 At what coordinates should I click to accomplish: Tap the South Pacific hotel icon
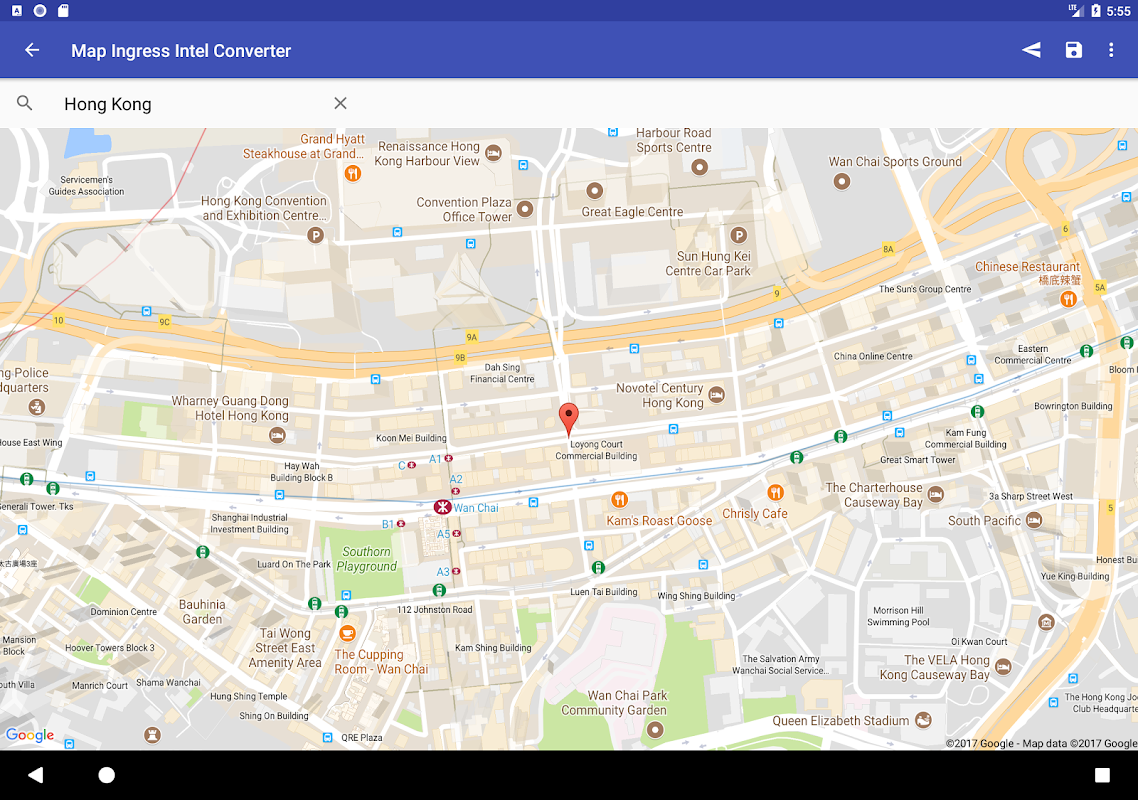(1034, 520)
